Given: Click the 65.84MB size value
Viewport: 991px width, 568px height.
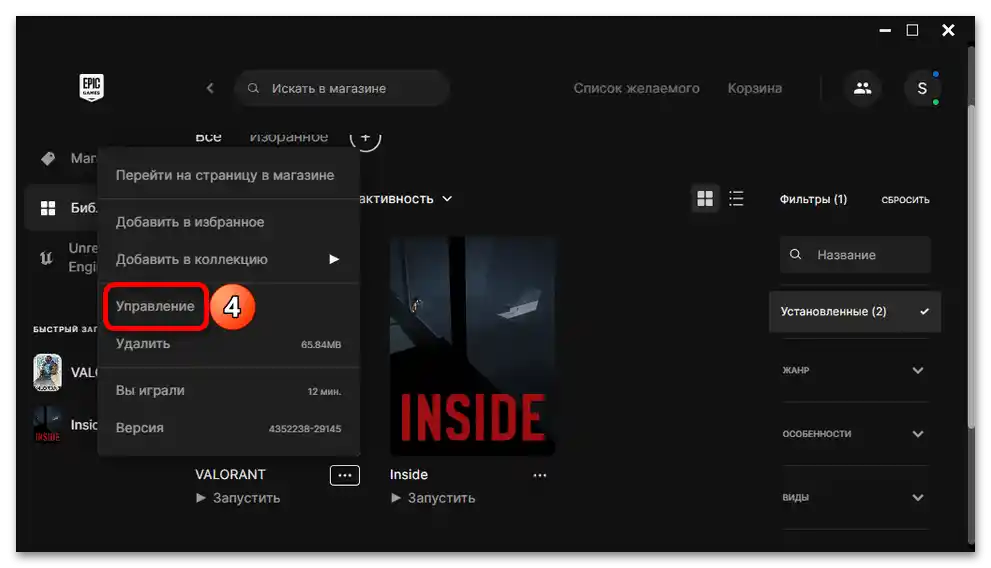Looking at the screenshot, I should tap(321, 344).
